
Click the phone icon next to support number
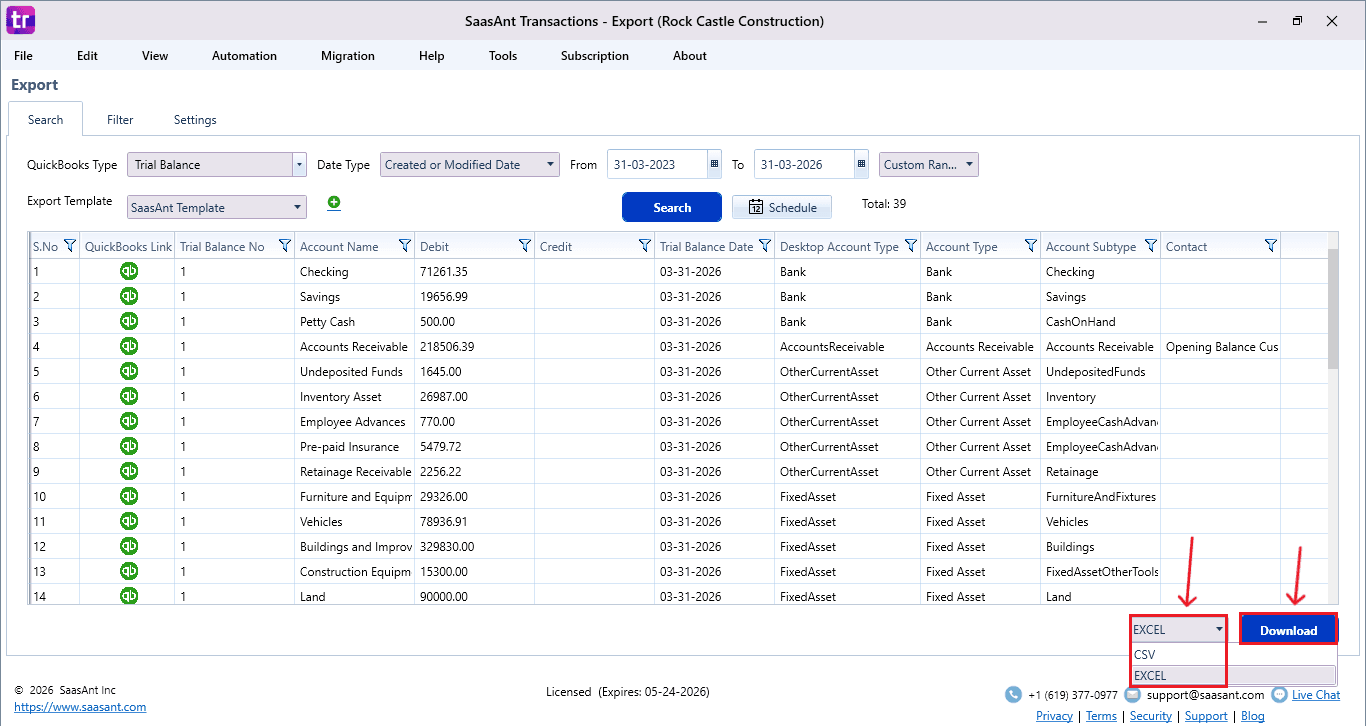[1012, 694]
